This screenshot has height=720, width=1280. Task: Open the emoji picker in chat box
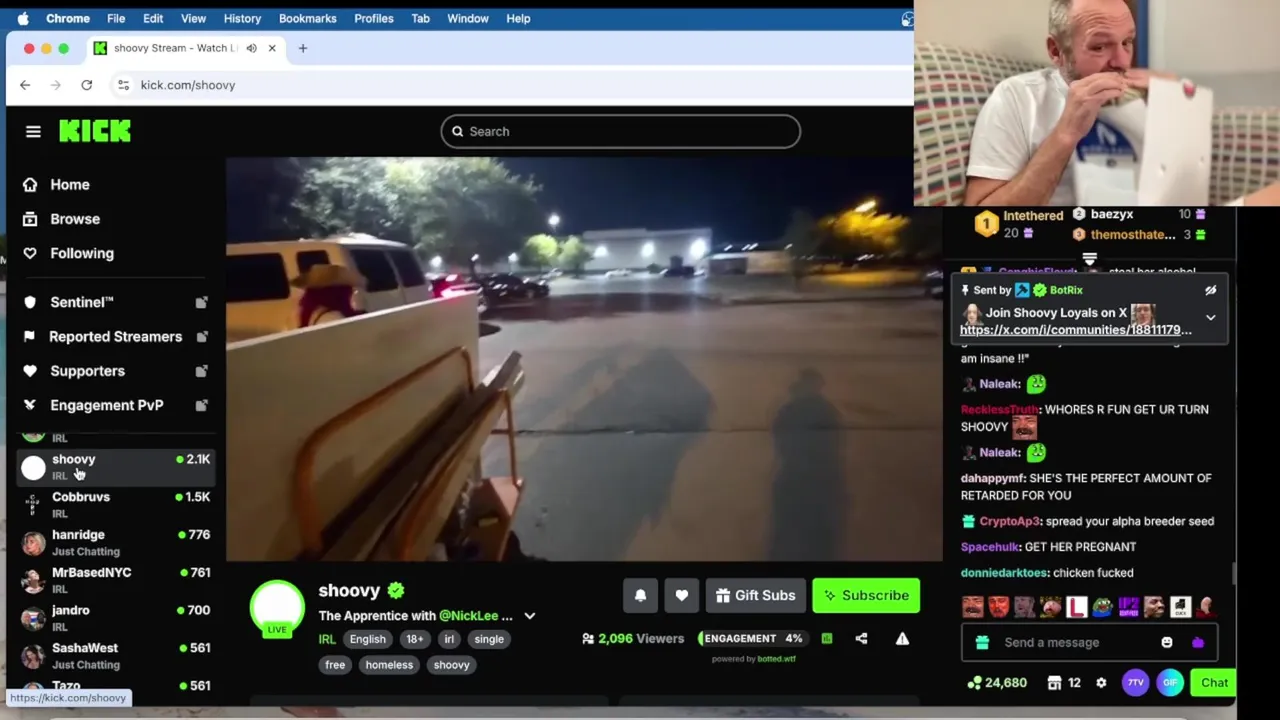(x=1167, y=643)
